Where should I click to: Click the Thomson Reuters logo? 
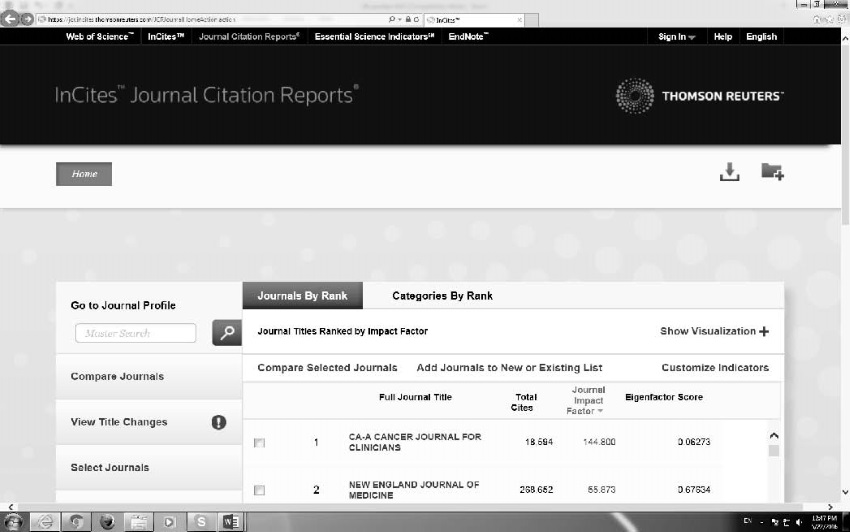(699, 96)
